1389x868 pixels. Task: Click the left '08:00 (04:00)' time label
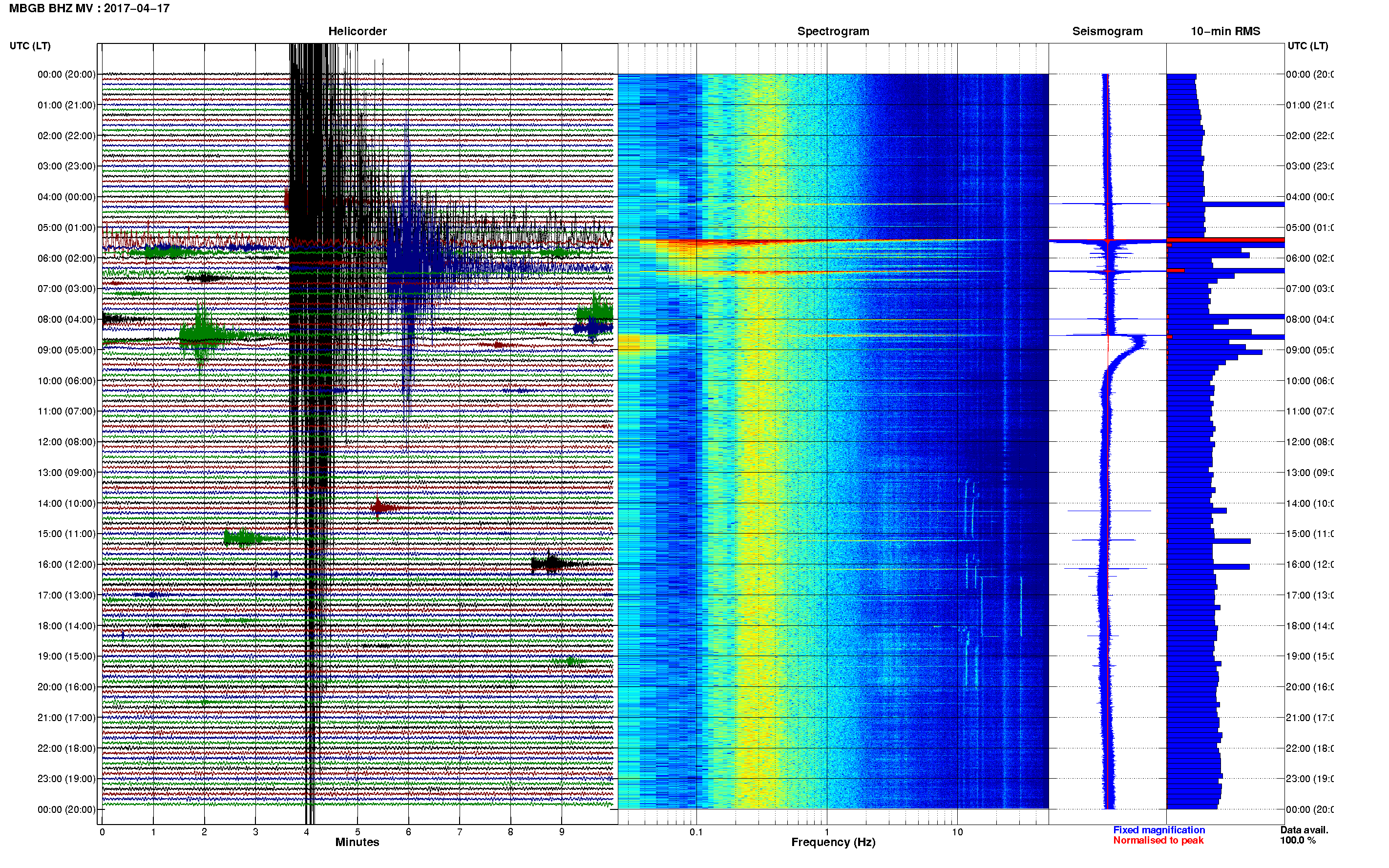(x=66, y=319)
